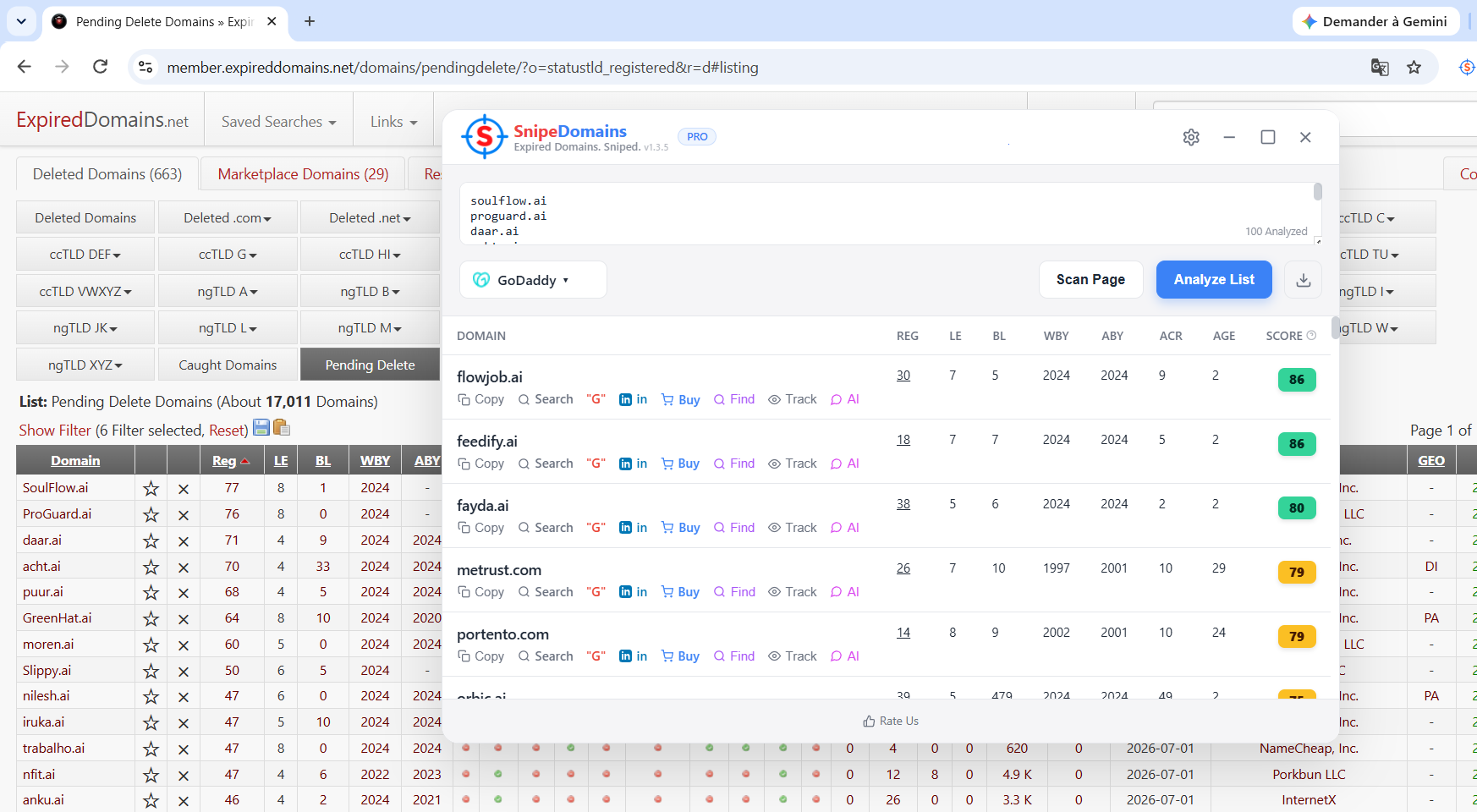Click the results list scrollbar

pyautogui.click(x=1335, y=328)
